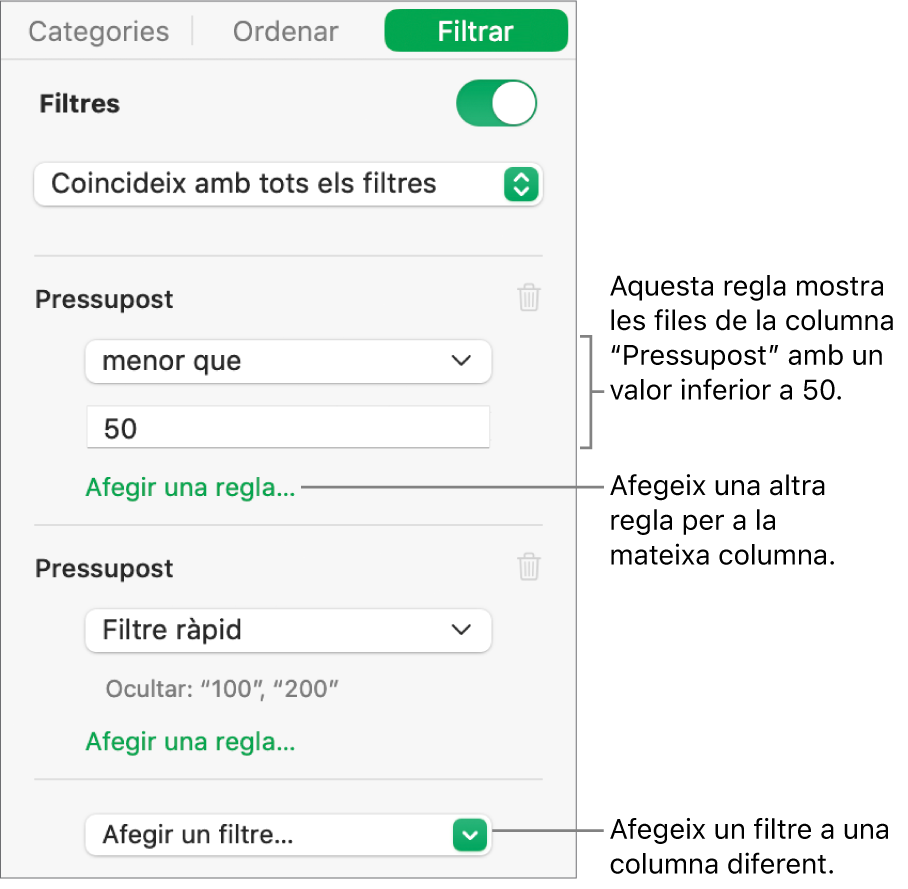Click 'Afegir una regla...' below the 50 field
Image resolution: width=908 pixels, height=889 pixels.
click(191, 487)
